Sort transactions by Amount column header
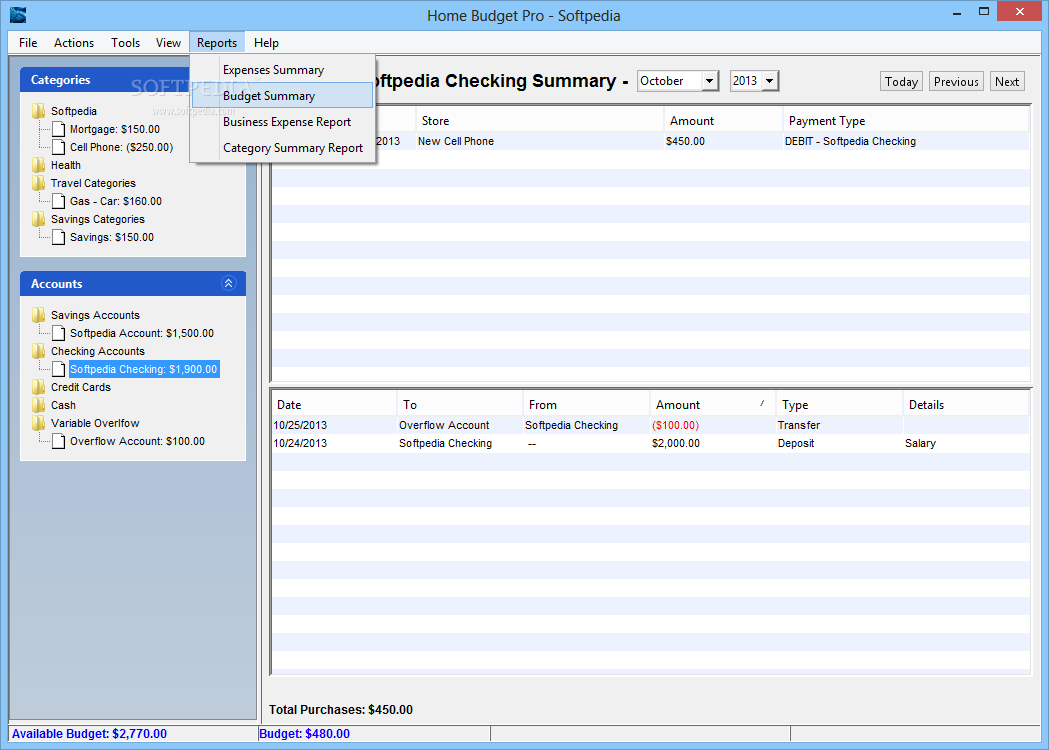Screen dimensions: 1049x750 coord(712,405)
